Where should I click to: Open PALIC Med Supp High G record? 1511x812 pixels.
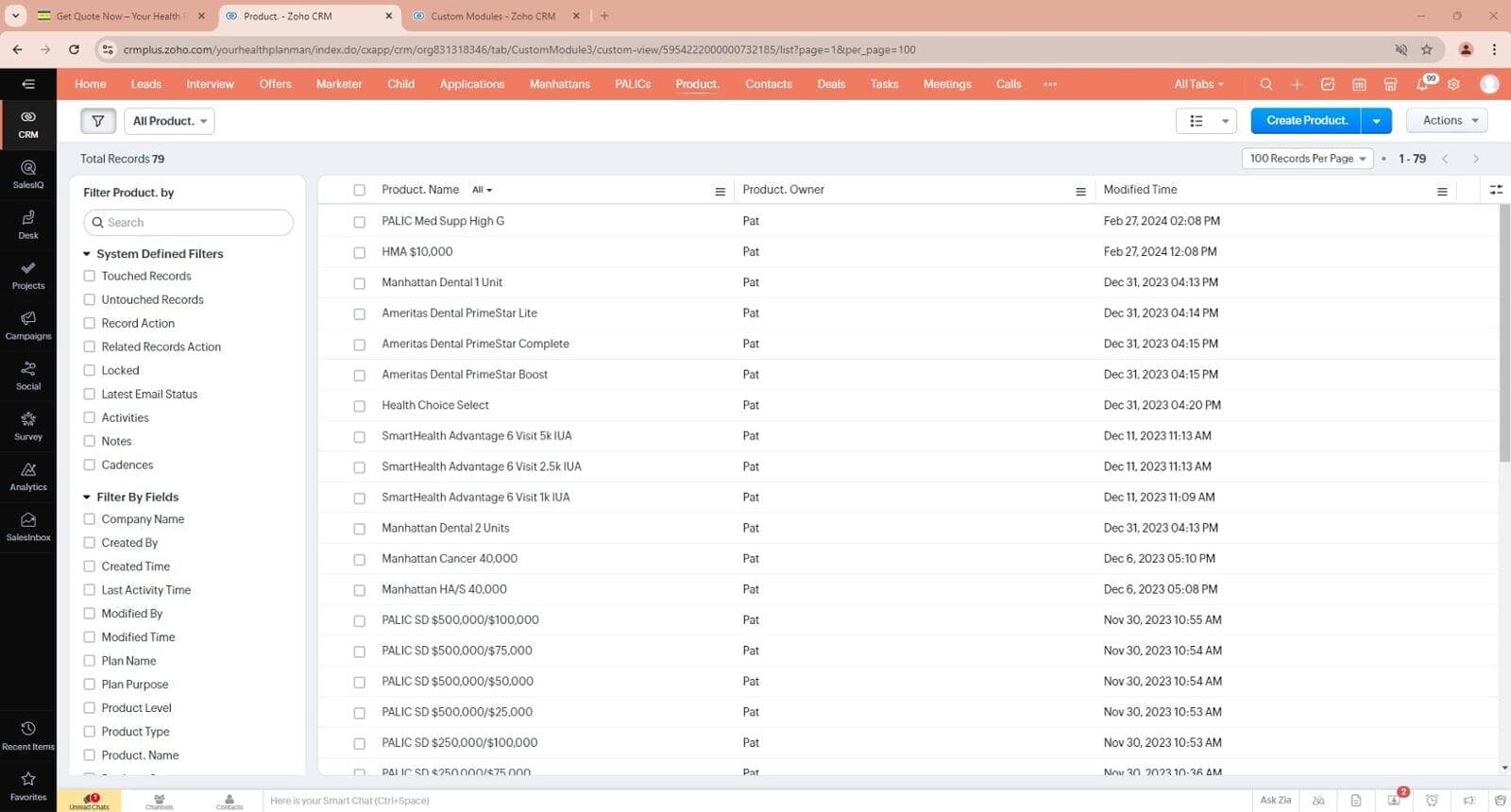click(x=443, y=221)
